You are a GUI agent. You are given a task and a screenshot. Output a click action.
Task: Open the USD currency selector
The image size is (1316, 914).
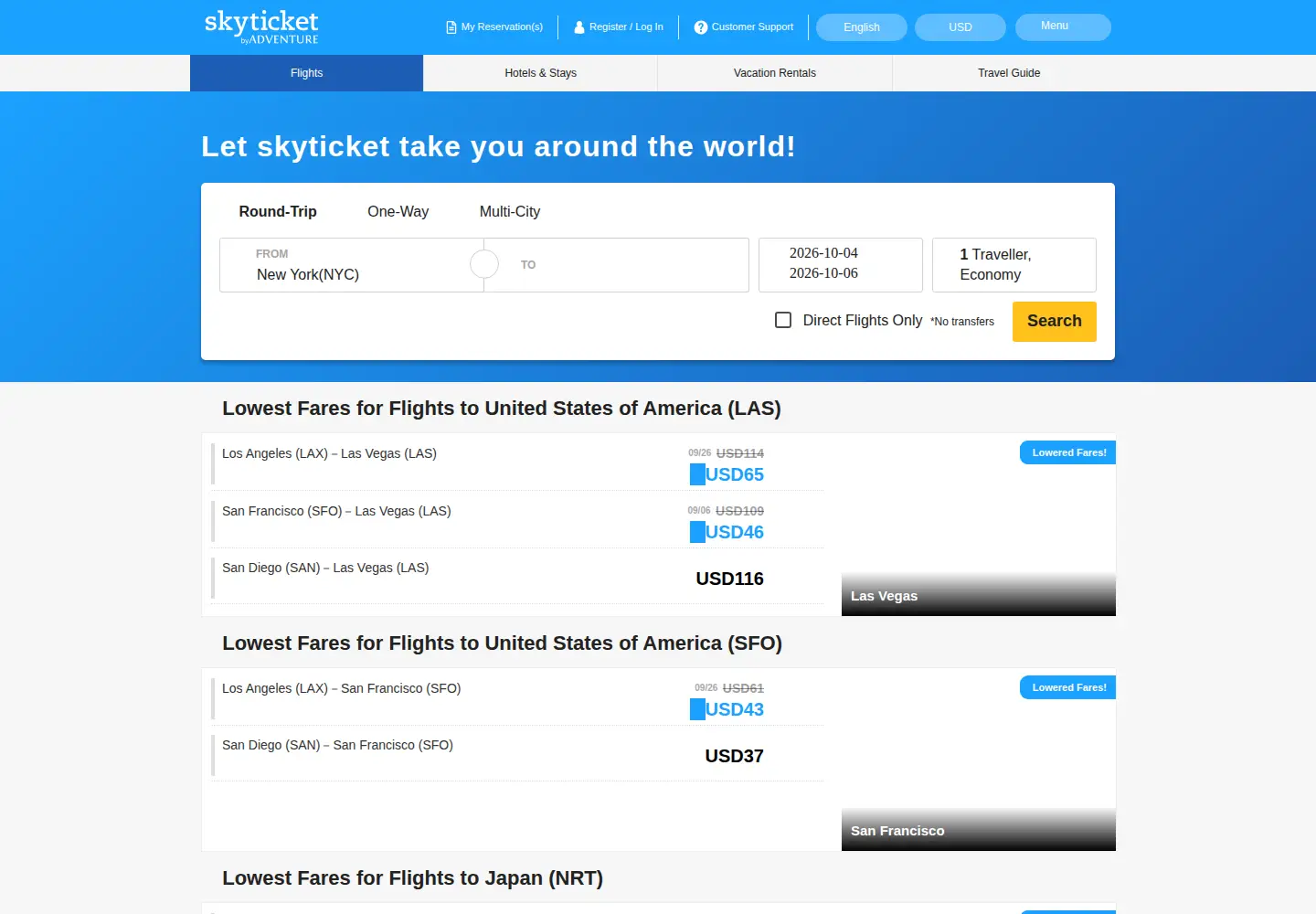(x=960, y=27)
